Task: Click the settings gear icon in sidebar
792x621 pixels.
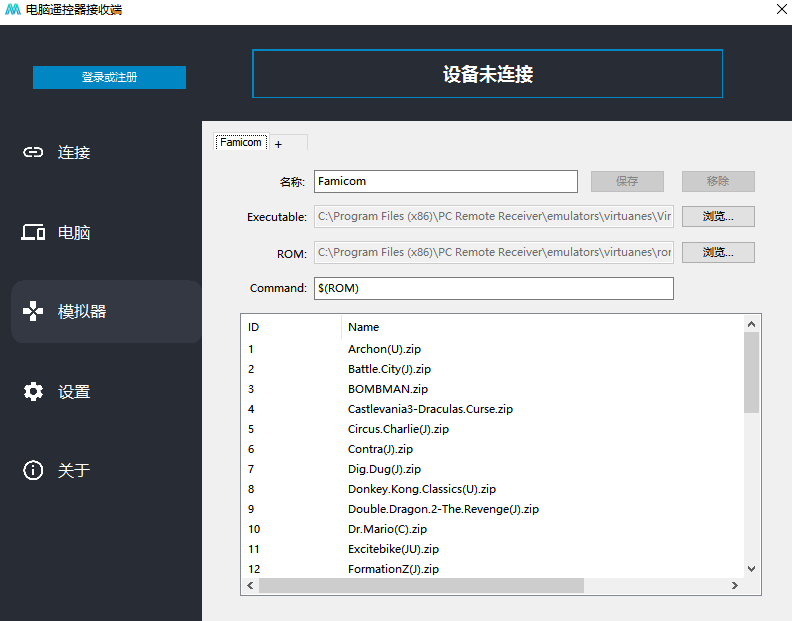Action: coord(33,392)
